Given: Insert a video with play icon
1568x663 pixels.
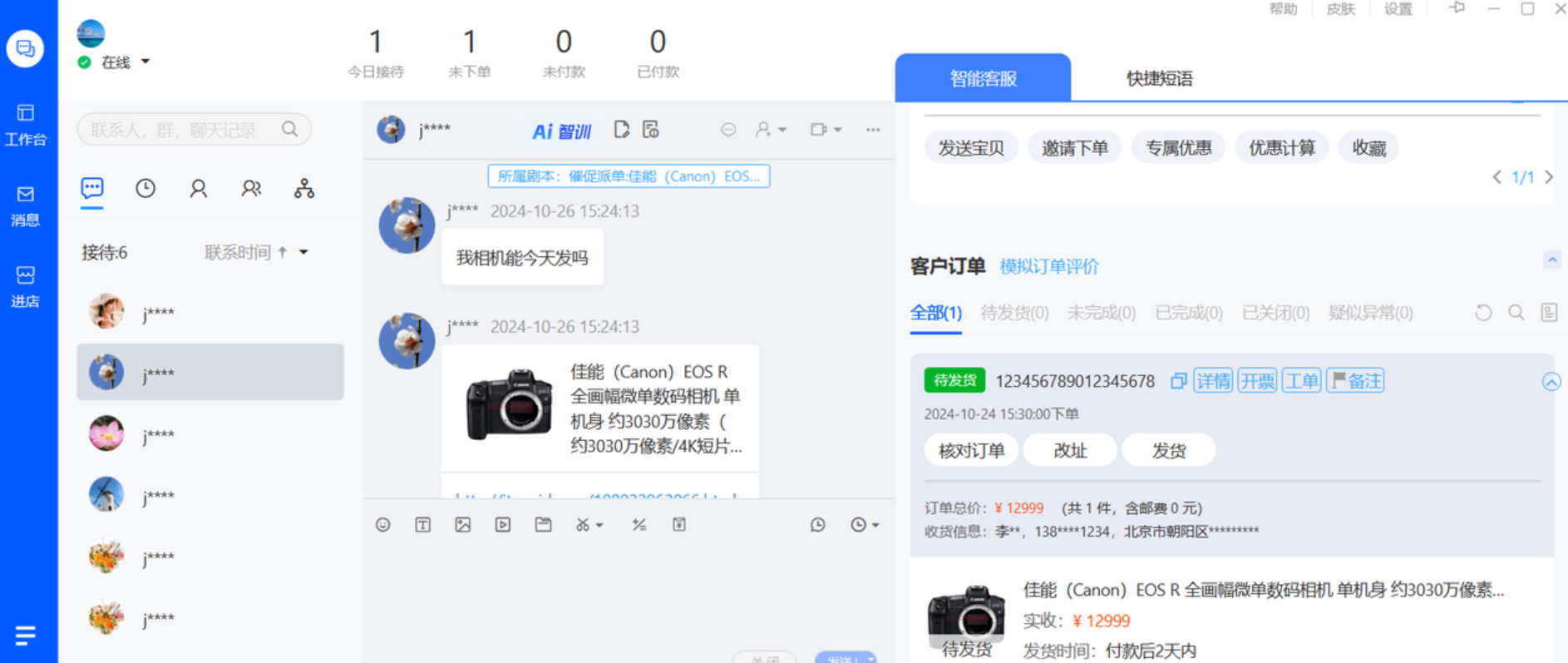Looking at the screenshot, I should point(503,525).
